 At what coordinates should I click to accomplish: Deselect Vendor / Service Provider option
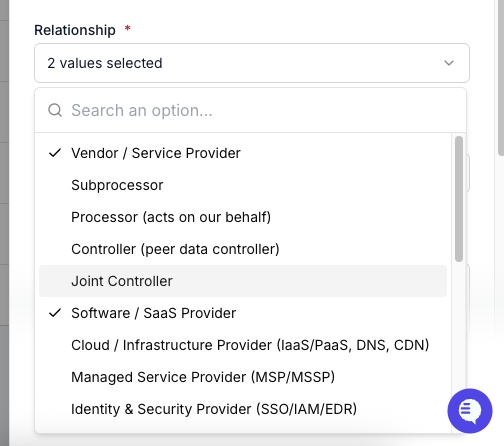(243, 153)
